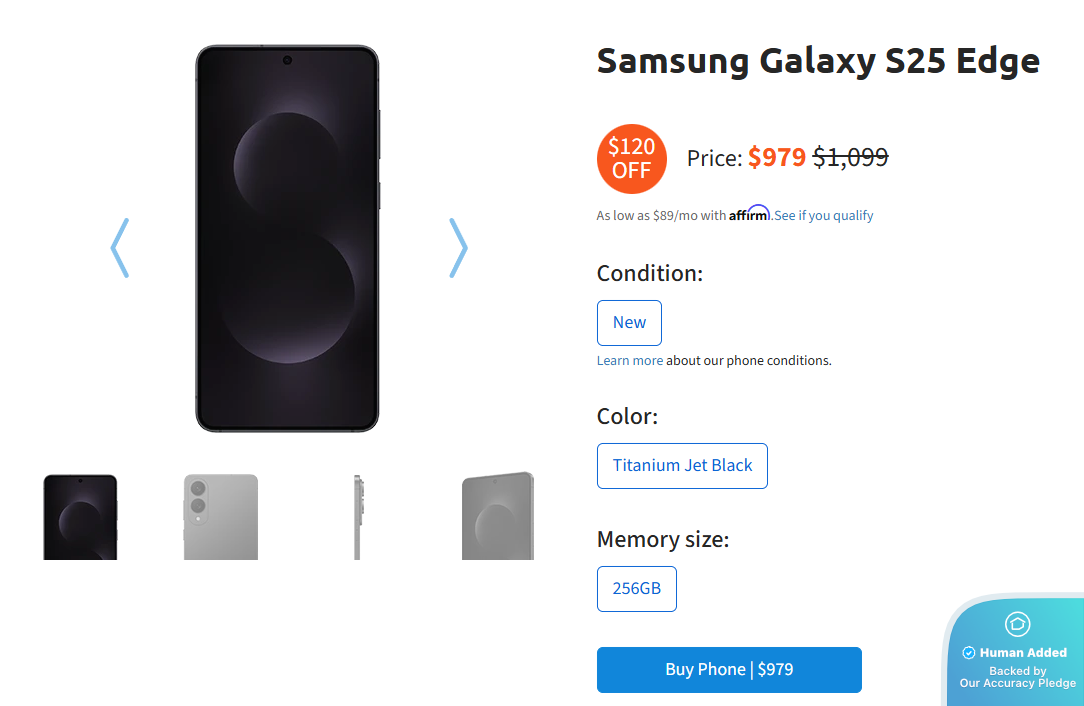The width and height of the screenshot is (1084, 706).
Task: Choose the New condition option
Action: [x=629, y=322]
